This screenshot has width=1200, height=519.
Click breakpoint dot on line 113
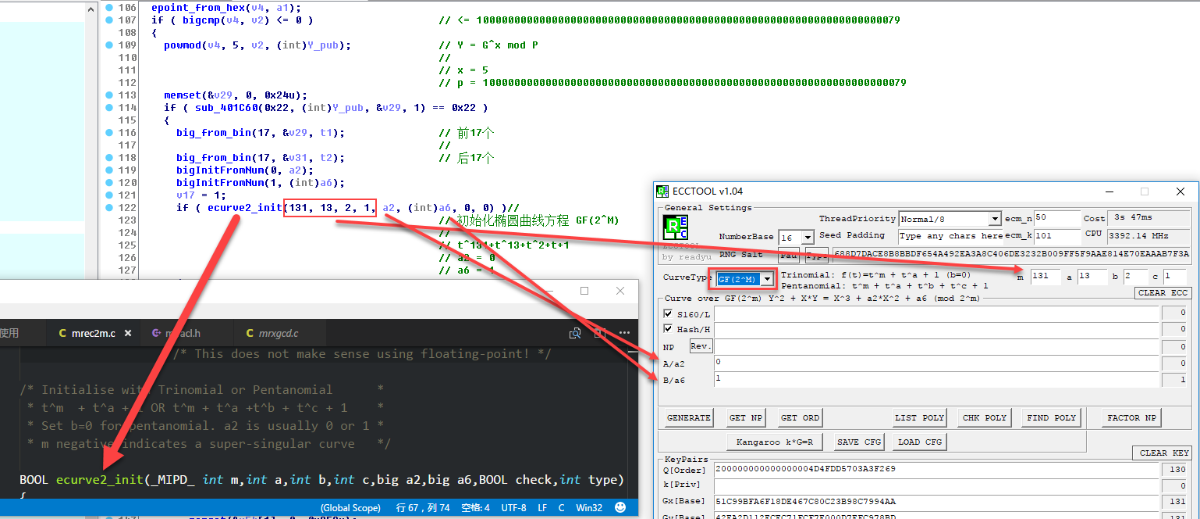[x=109, y=95]
